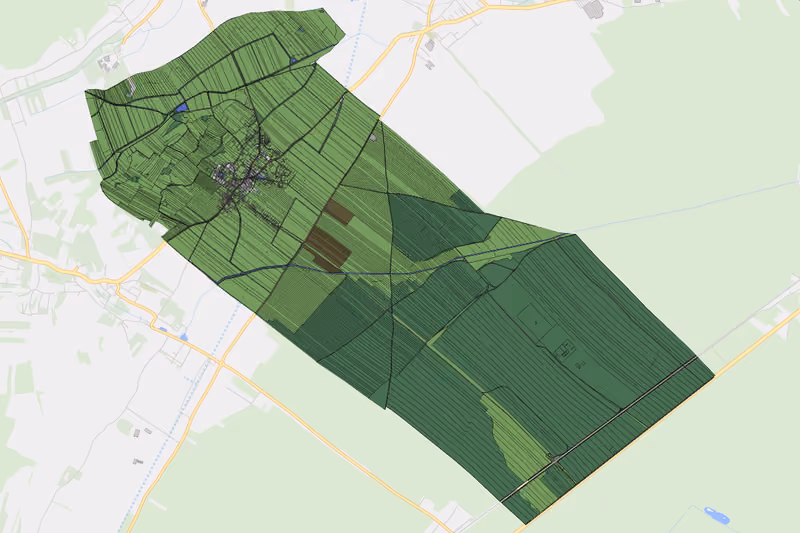Select the upper brown field parcel
Image resolution: width=800 pixels, height=533 pixels.
point(338,212)
